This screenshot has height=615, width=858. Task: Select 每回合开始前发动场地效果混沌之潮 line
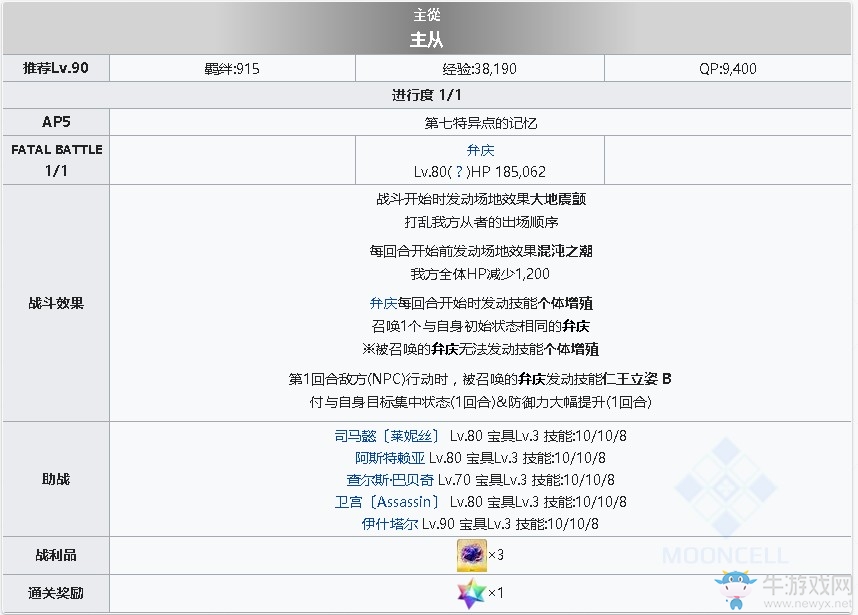click(480, 251)
